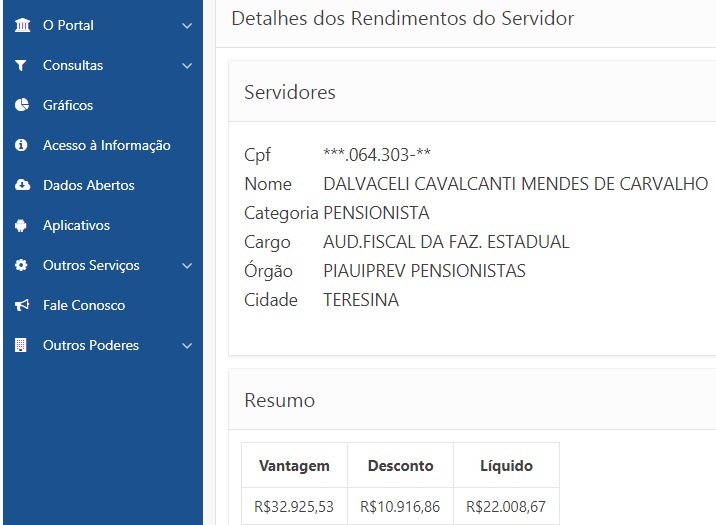Click the Consultas filter icon

point(21,65)
